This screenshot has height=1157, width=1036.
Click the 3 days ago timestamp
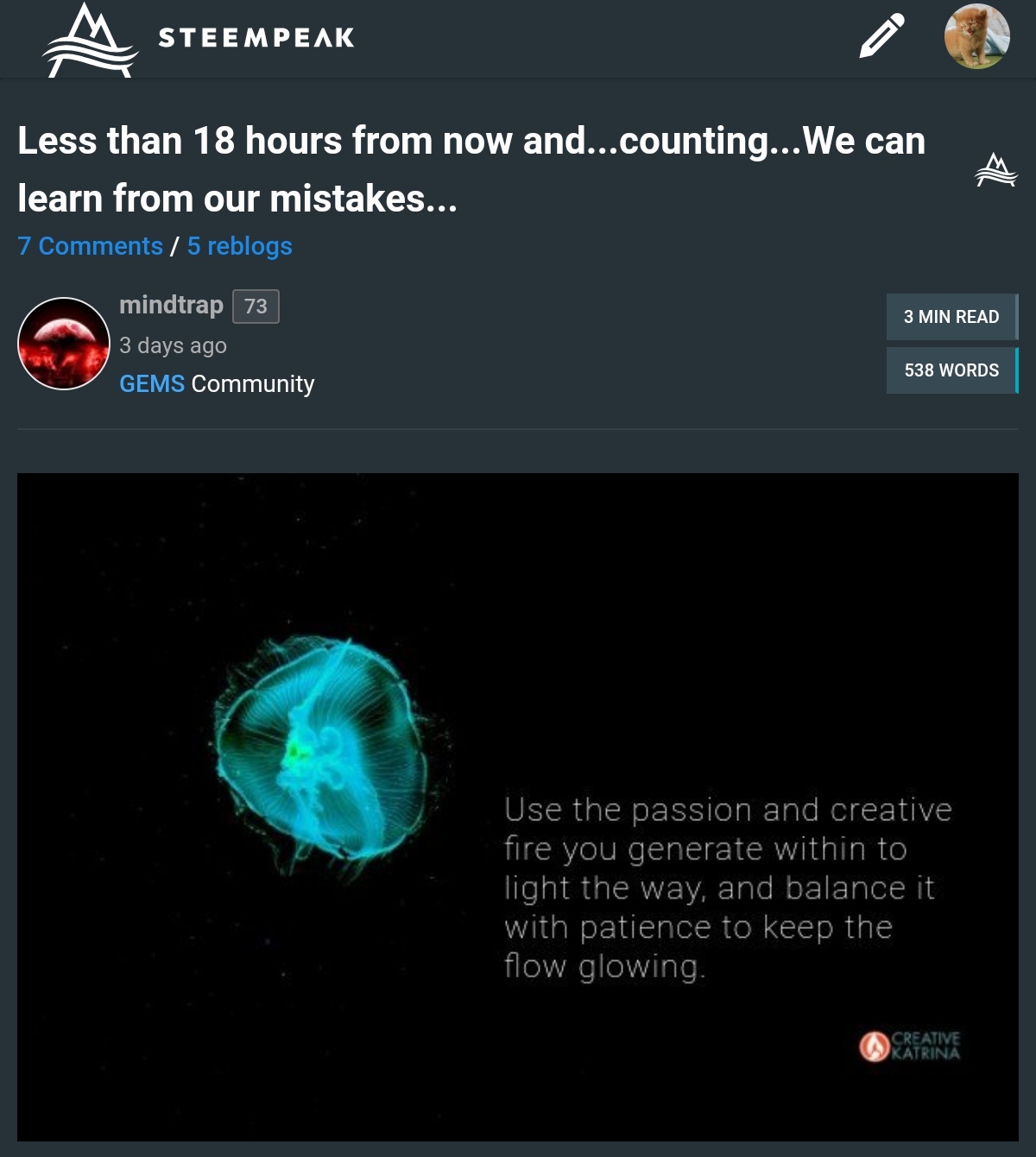(173, 345)
